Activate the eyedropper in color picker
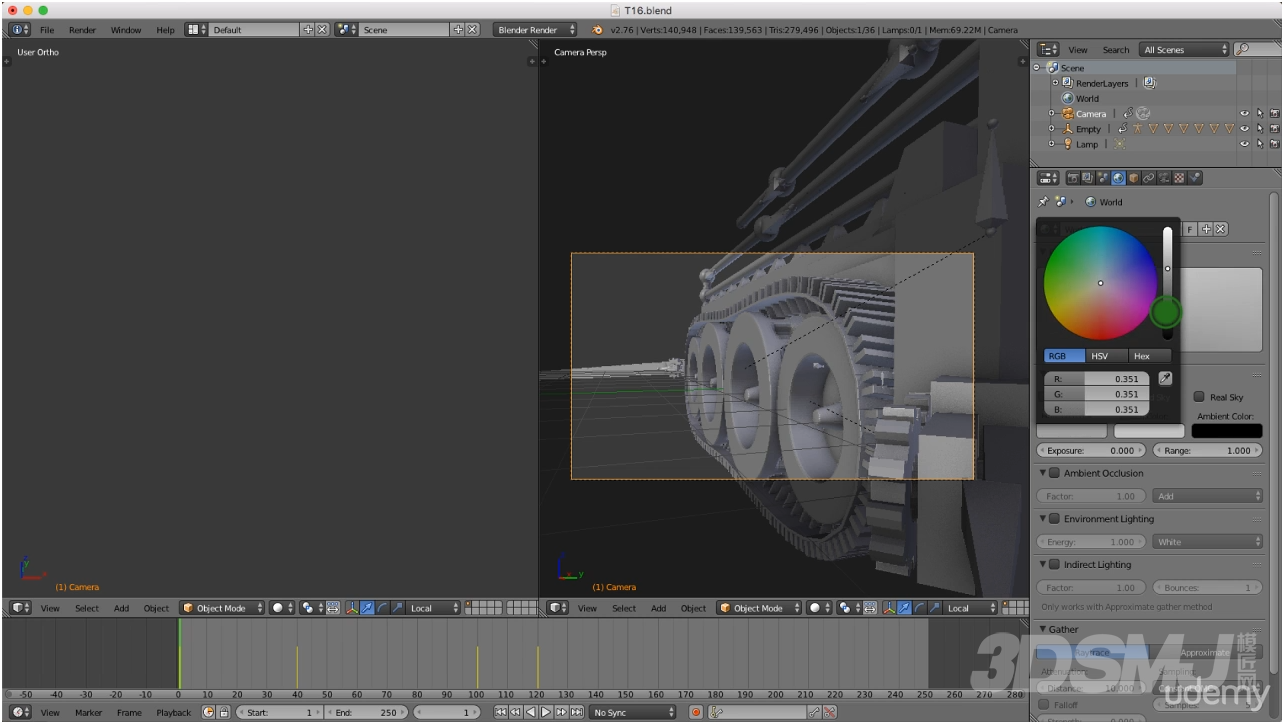This screenshot has height=724, width=1284. click(x=1165, y=379)
